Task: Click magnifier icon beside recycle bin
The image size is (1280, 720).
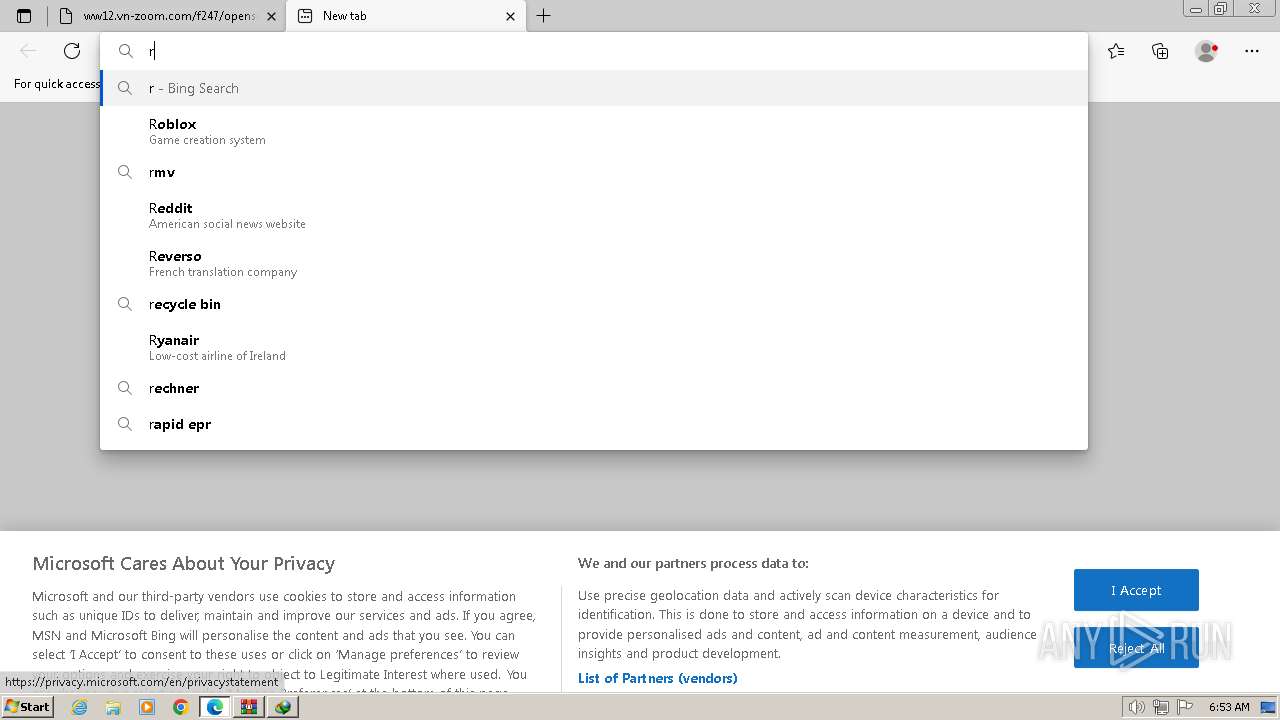Action: tap(125, 304)
